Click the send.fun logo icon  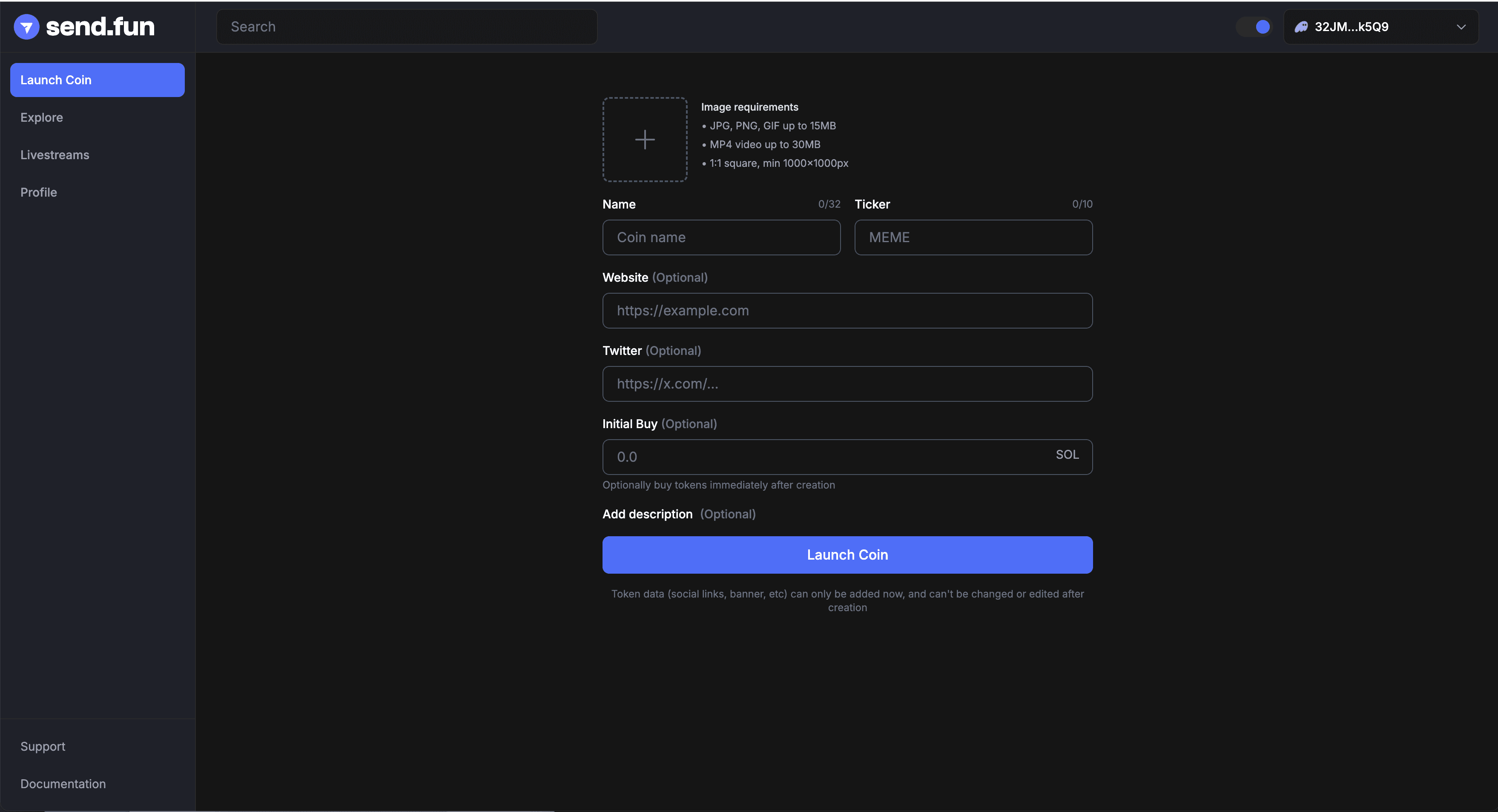click(26, 26)
